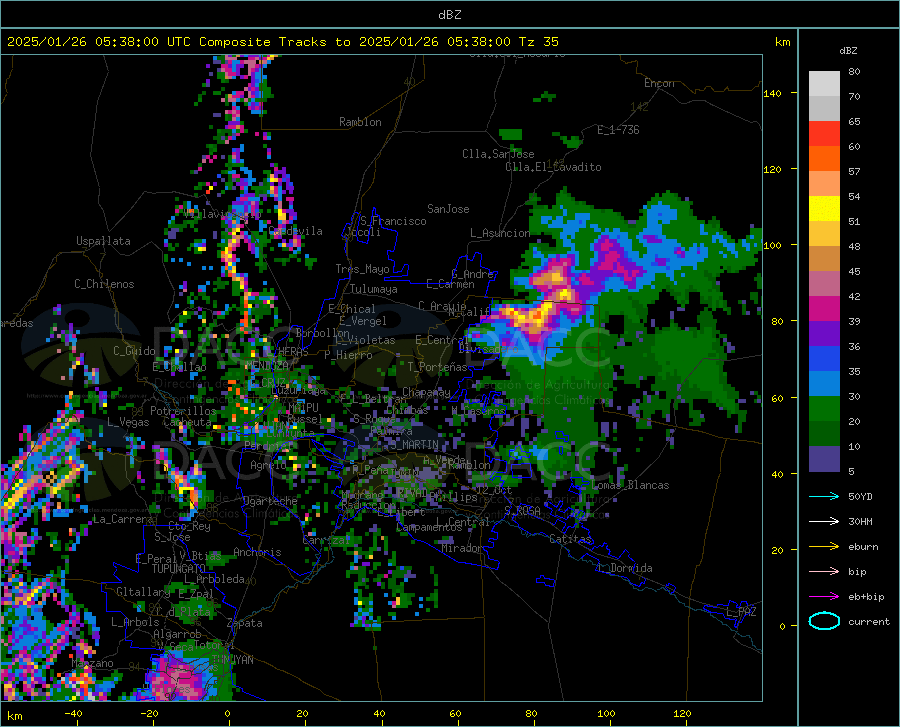Click the magenta eb+bip arrow symbol
Screen dimensions: 900x727
[x=824, y=597]
